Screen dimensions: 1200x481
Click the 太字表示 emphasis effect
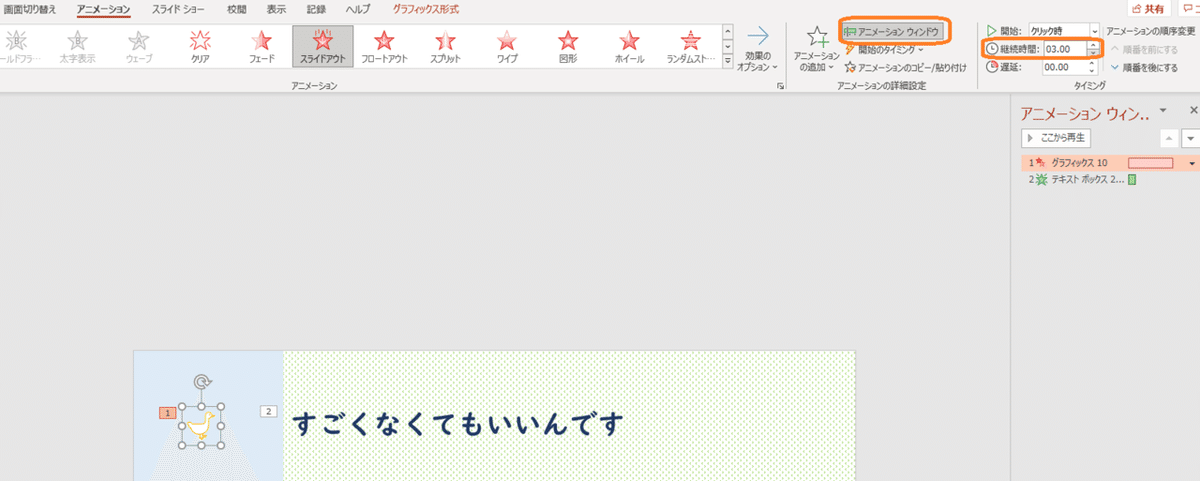pyautogui.click(x=77, y=46)
